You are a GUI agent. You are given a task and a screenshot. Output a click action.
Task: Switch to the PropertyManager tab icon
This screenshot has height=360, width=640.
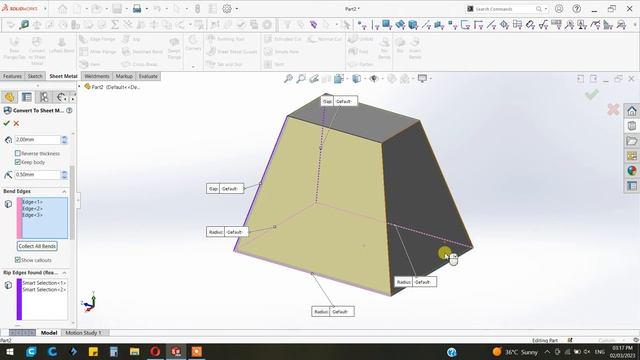click(x=27, y=97)
